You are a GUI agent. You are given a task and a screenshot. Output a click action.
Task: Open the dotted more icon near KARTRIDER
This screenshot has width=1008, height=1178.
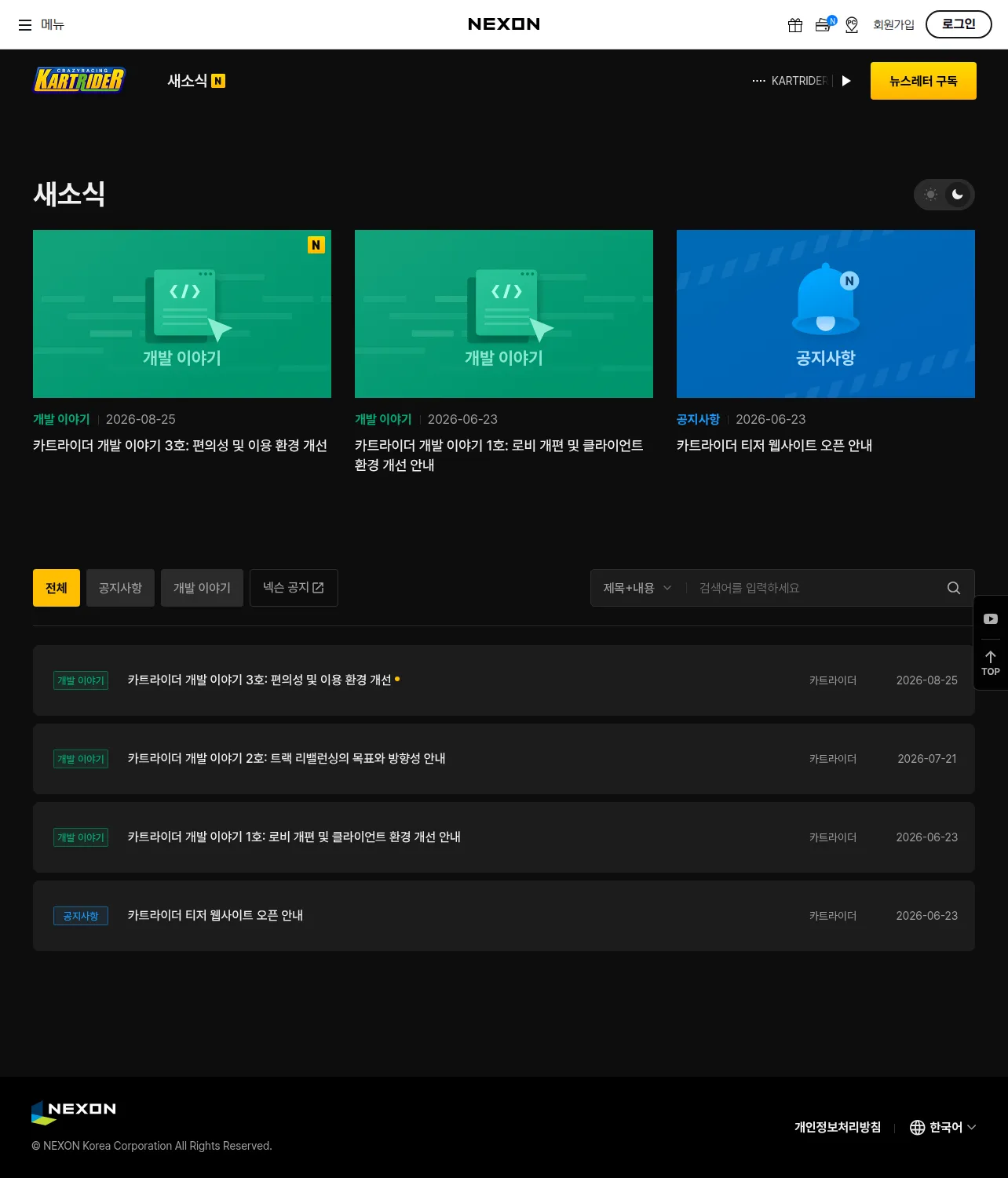click(758, 81)
